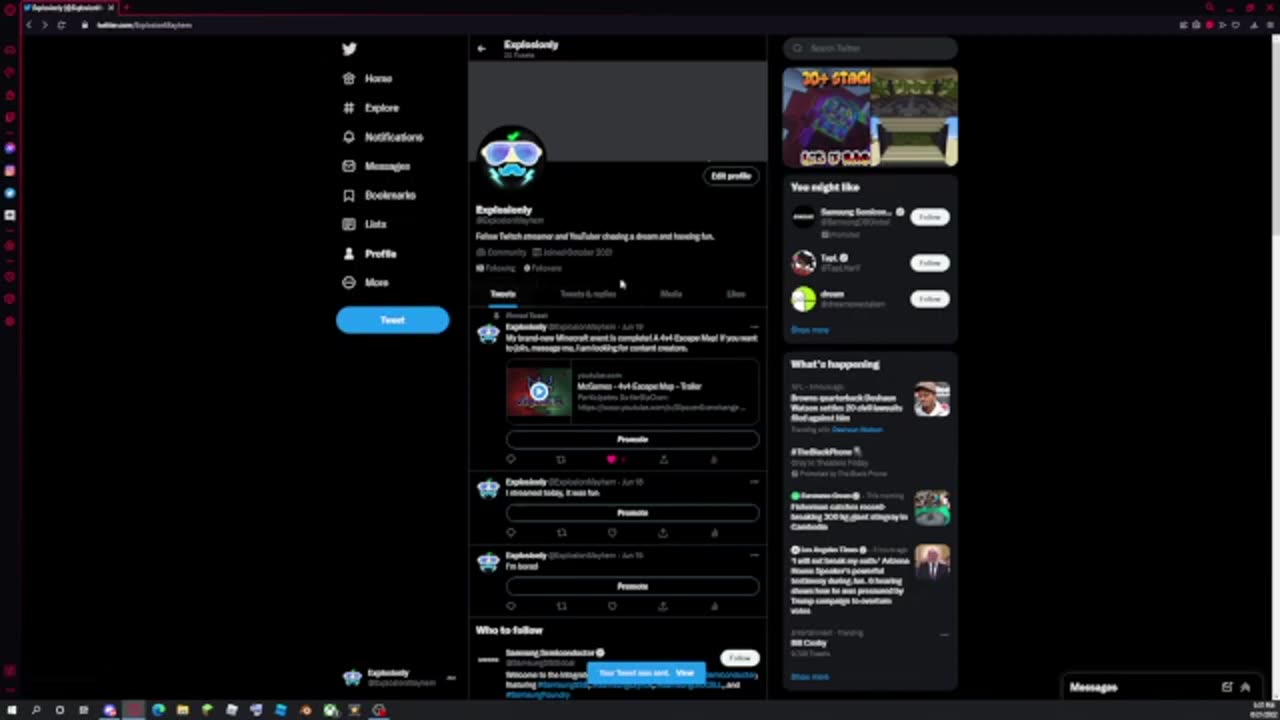Screen dimensions: 1280x720
Task: Focus the Search Twitter field
Action: tap(870, 48)
